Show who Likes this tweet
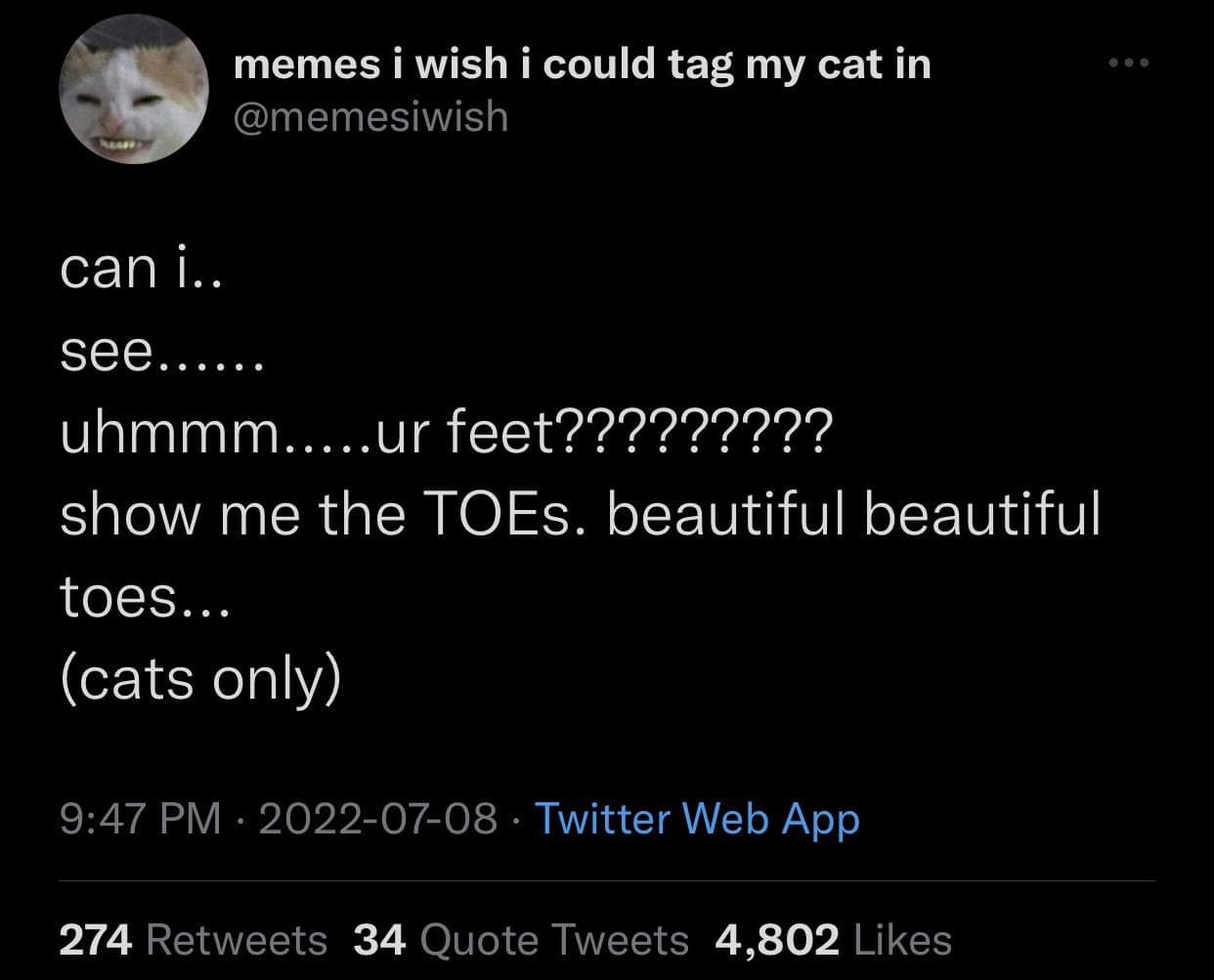Image resolution: width=1214 pixels, height=980 pixels. pos(902,940)
